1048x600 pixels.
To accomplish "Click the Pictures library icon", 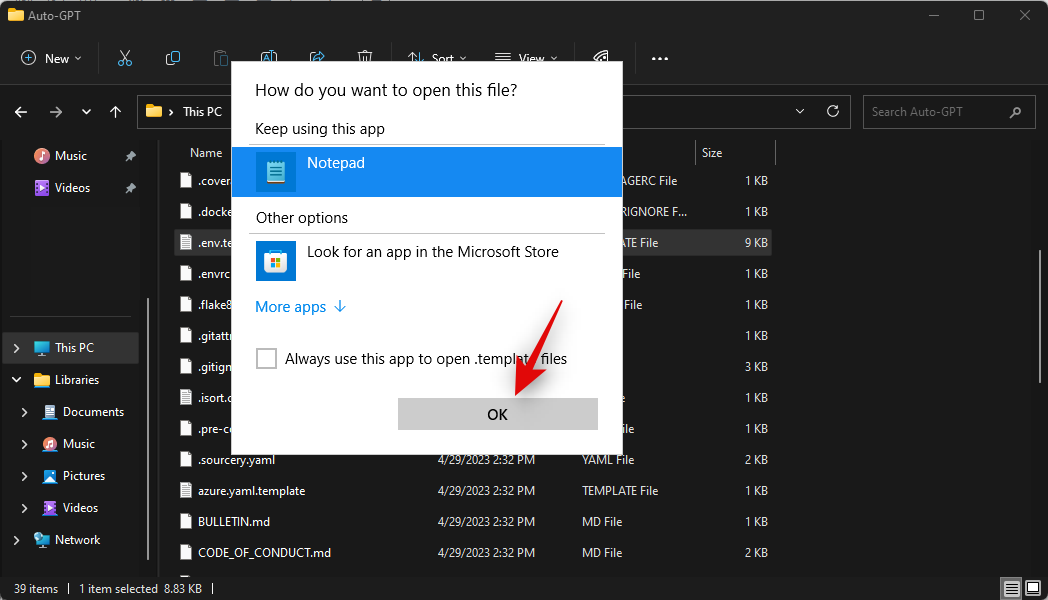I will click(50, 476).
